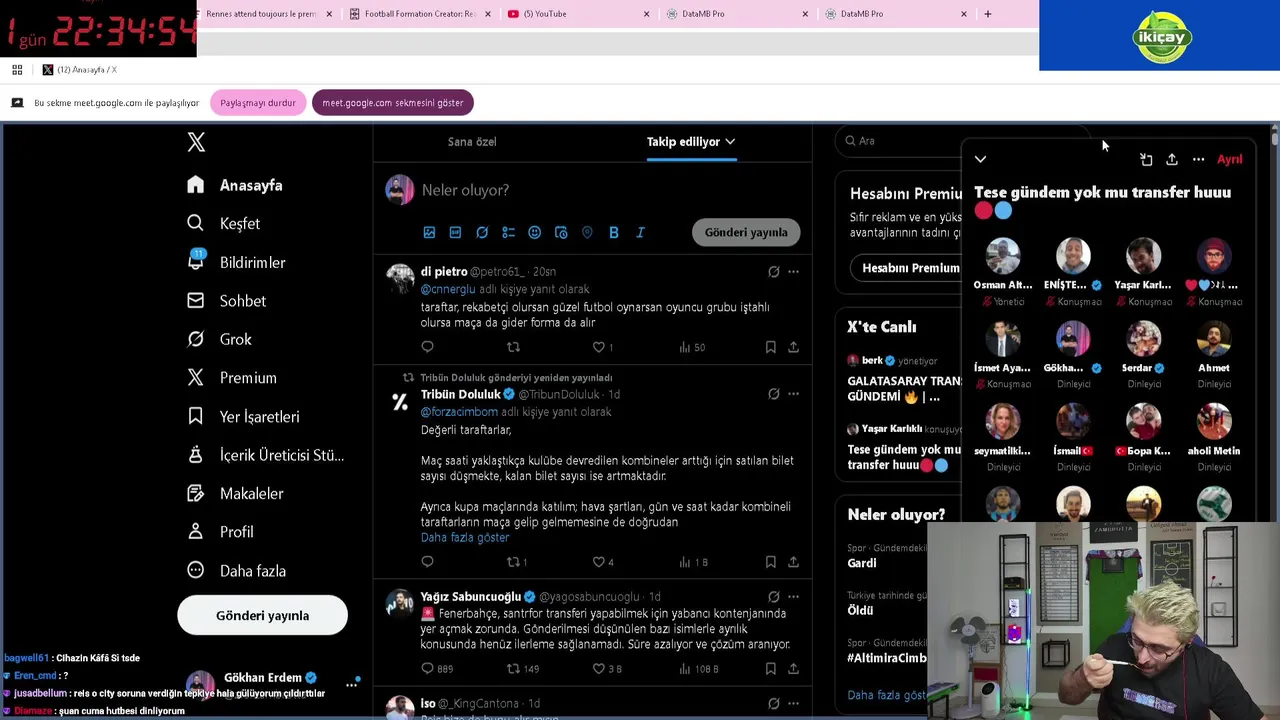Click the pop-out icon in the Space panel header
Image resolution: width=1280 pixels, height=720 pixels.
(1146, 159)
